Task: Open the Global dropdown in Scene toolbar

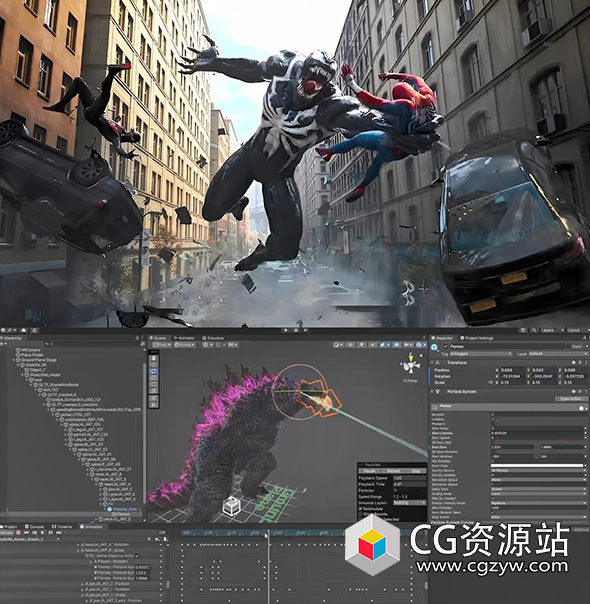Action: coord(184,345)
